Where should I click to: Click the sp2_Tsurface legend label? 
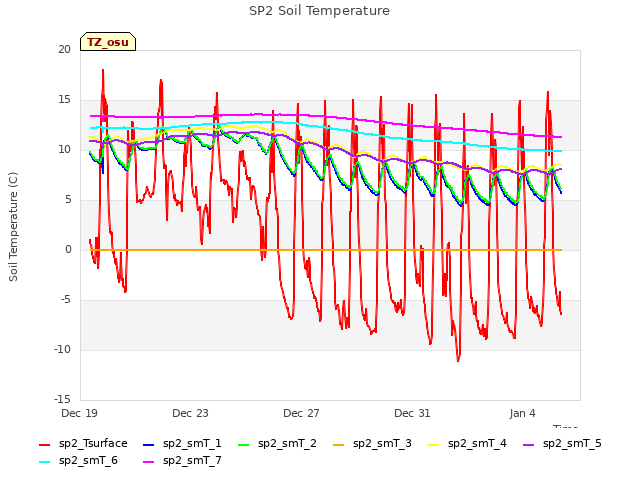93,443
